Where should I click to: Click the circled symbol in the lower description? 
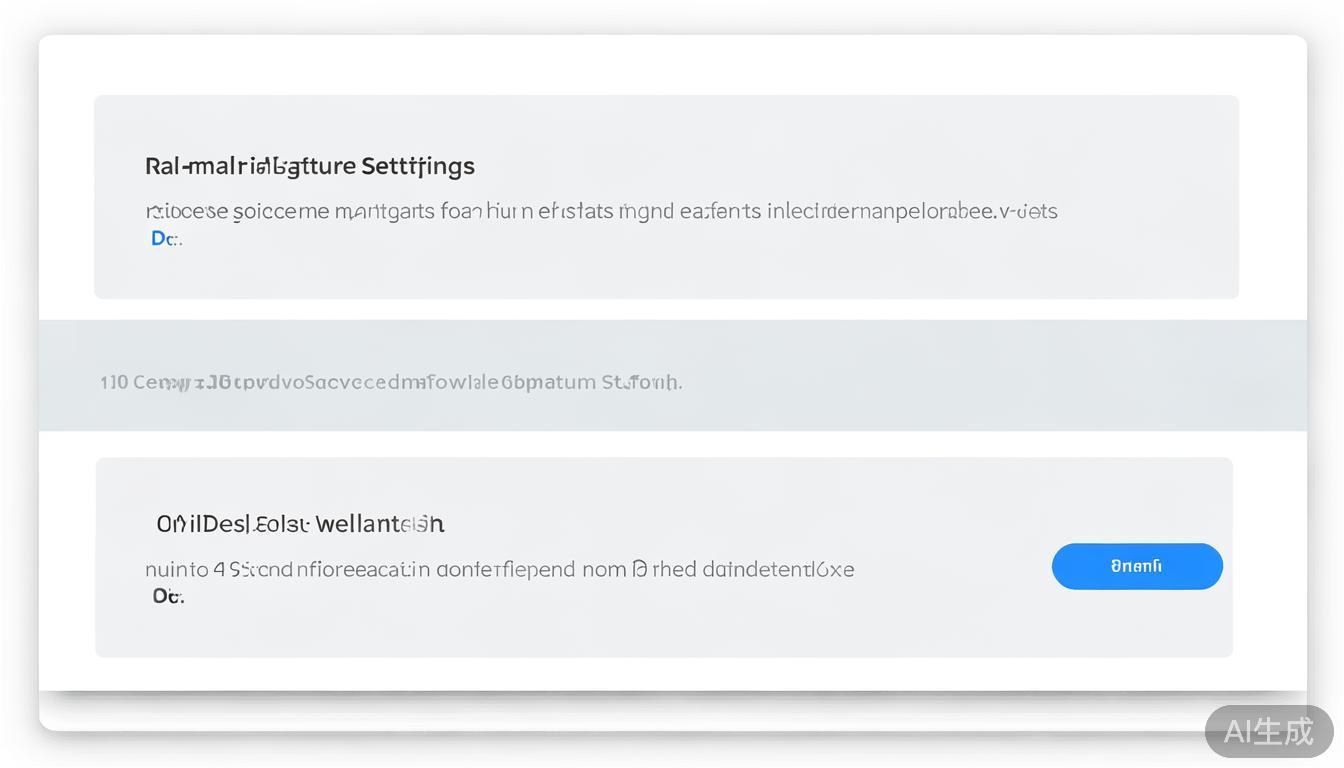click(640, 570)
